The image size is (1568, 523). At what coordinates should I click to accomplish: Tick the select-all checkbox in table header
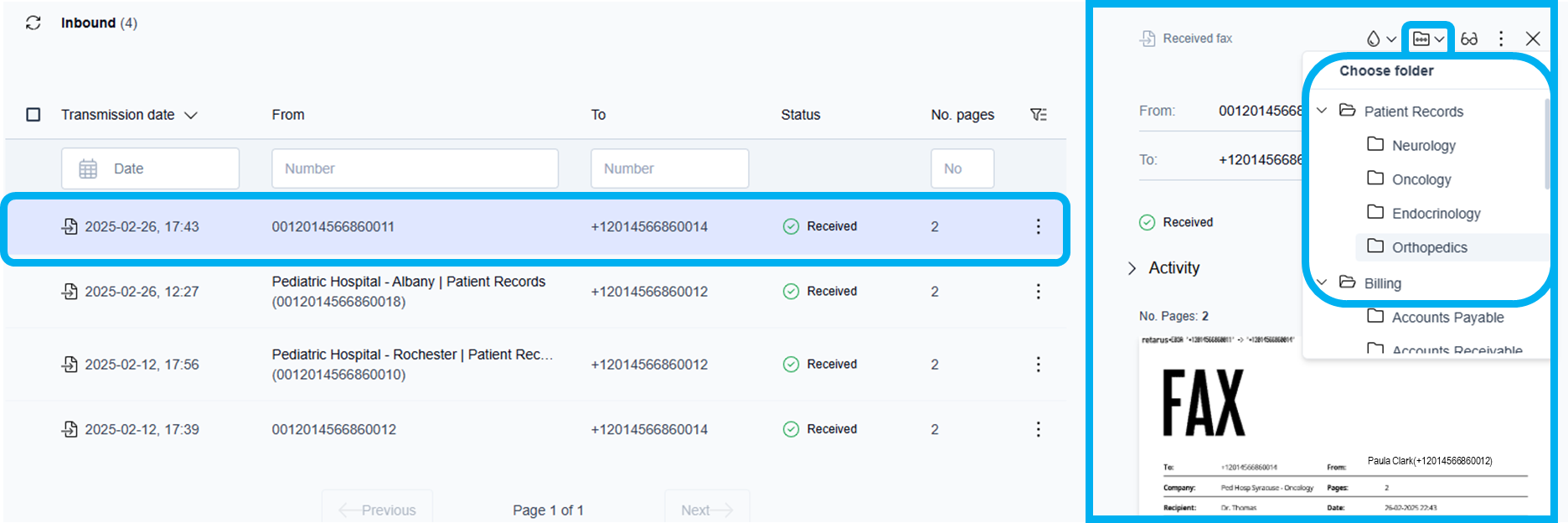pyautogui.click(x=34, y=115)
